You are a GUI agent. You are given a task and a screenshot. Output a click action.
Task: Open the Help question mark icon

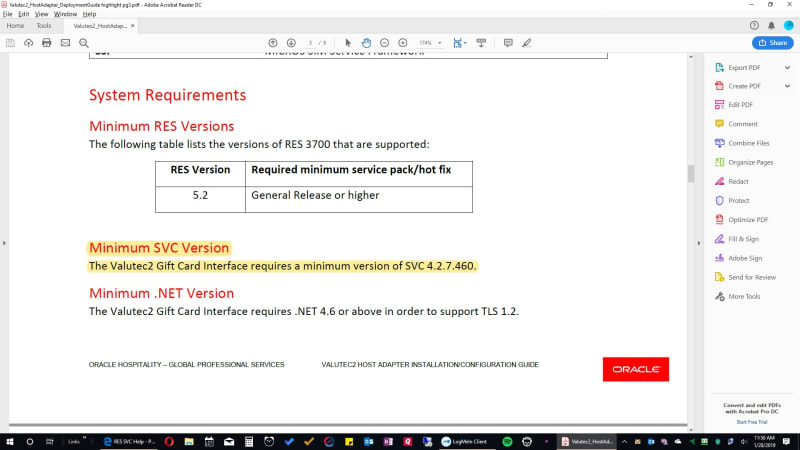[x=754, y=26]
